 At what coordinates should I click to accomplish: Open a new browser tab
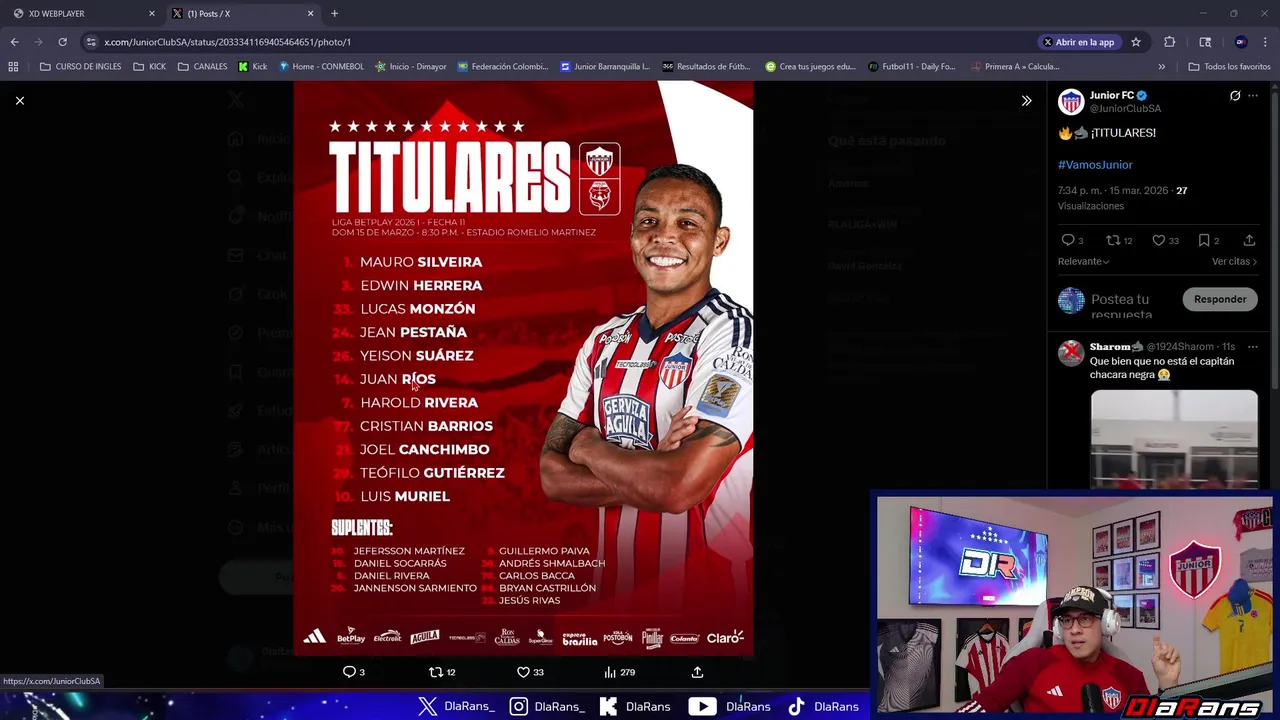pos(334,14)
